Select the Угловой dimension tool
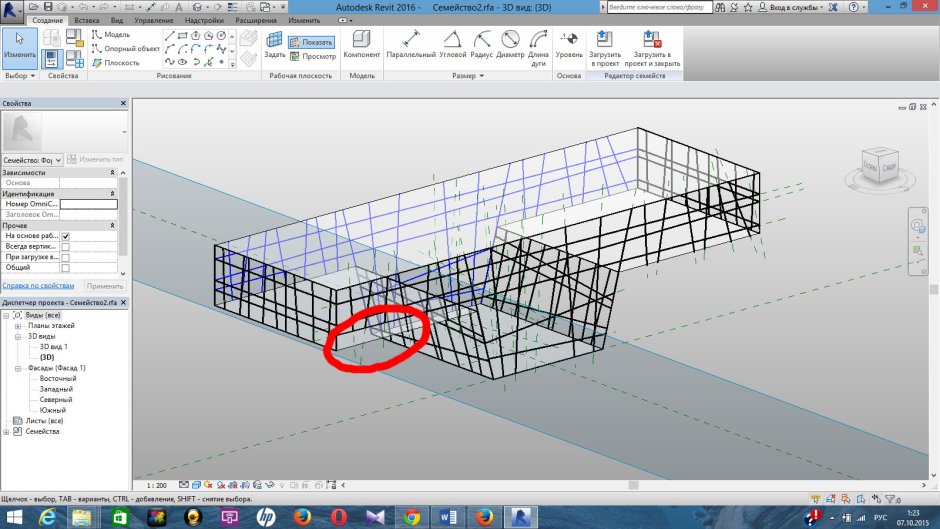 453,44
